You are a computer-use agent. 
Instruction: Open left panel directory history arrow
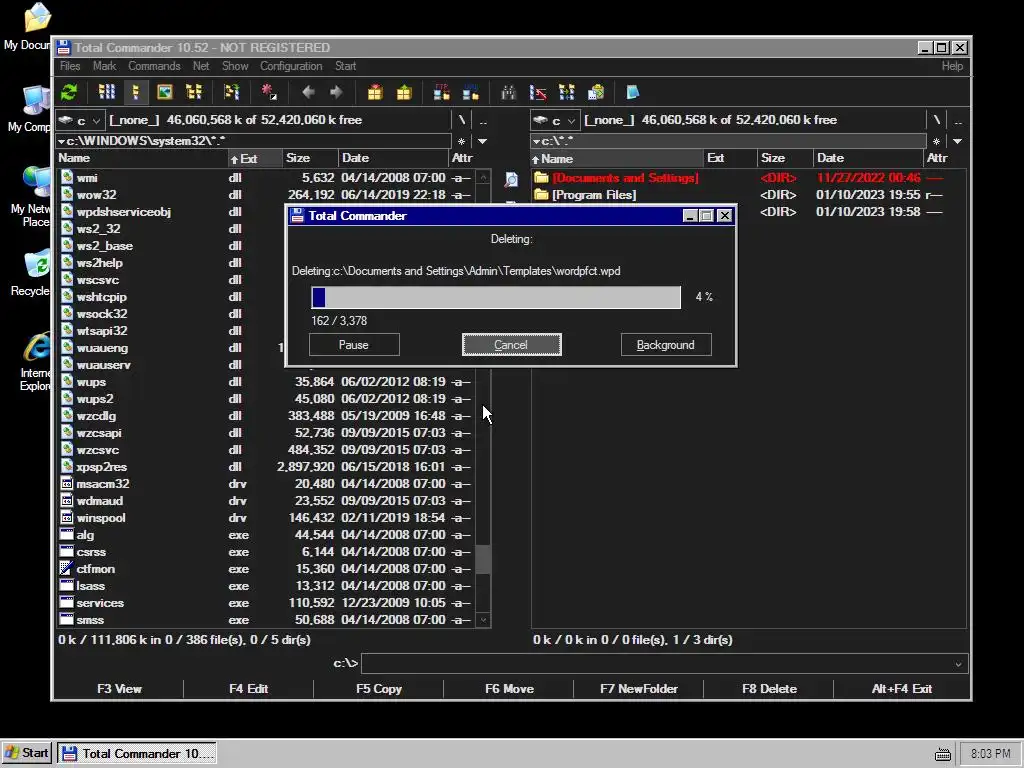point(483,141)
